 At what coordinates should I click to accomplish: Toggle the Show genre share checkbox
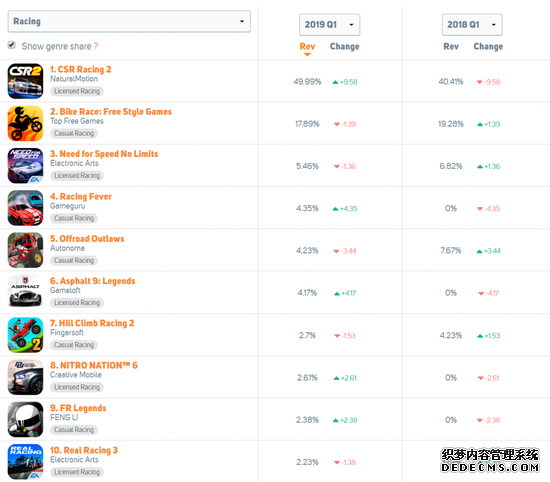[x=12, y=45]
